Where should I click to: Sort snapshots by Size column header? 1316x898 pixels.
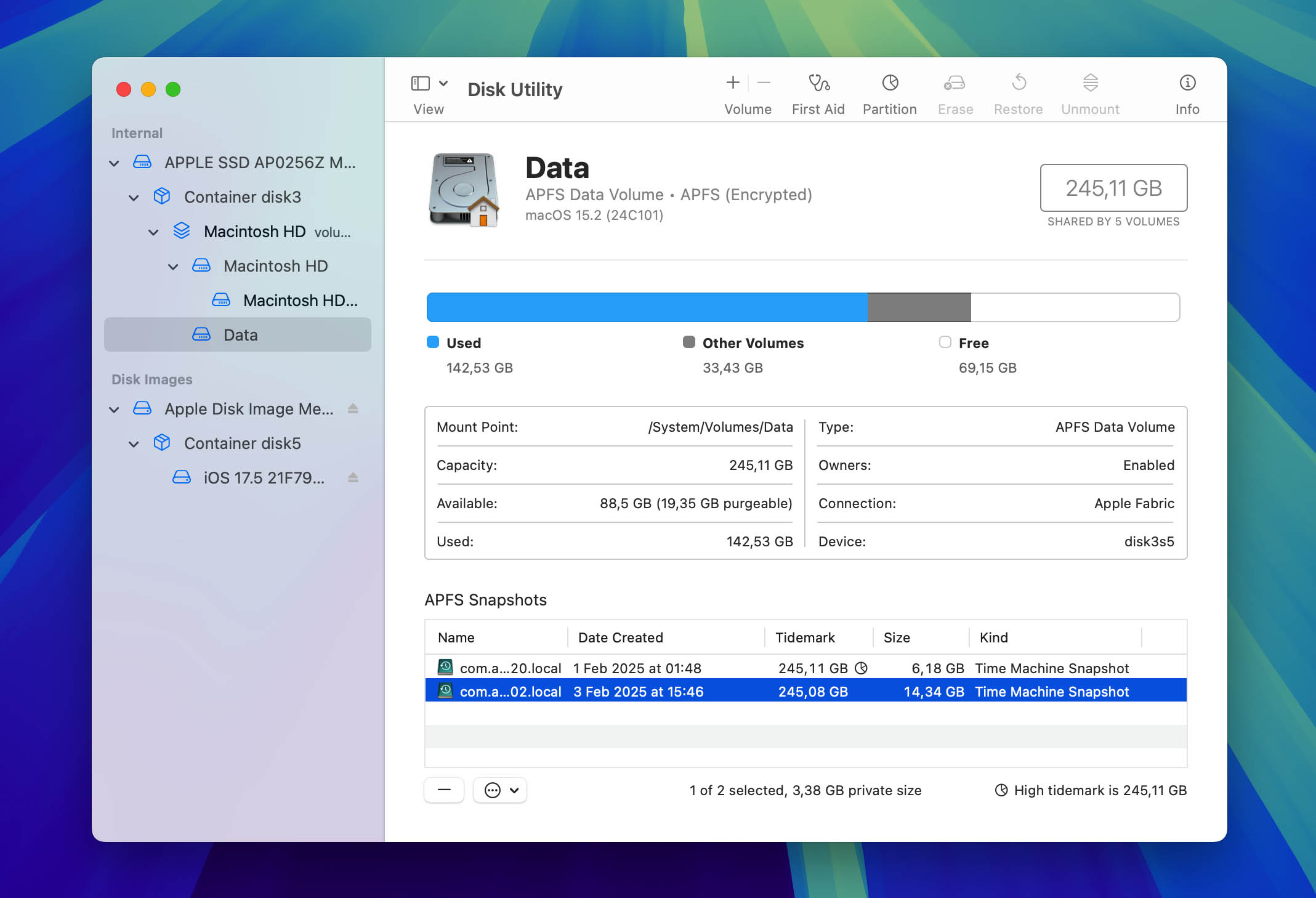(897, 637)
